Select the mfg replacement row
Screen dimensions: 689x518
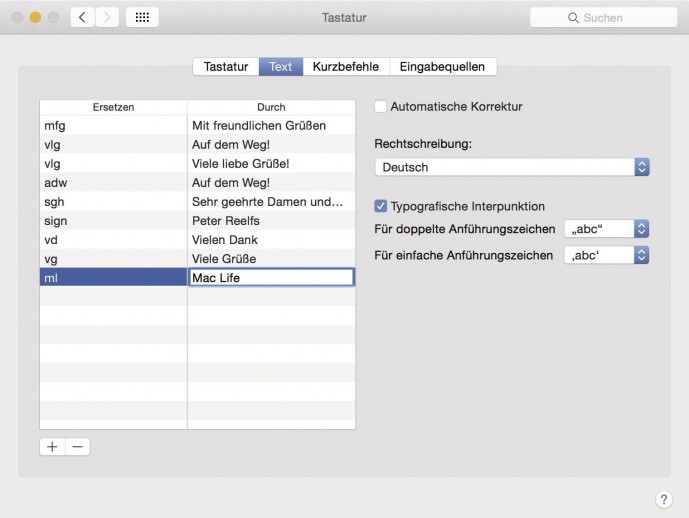(113, 126)
